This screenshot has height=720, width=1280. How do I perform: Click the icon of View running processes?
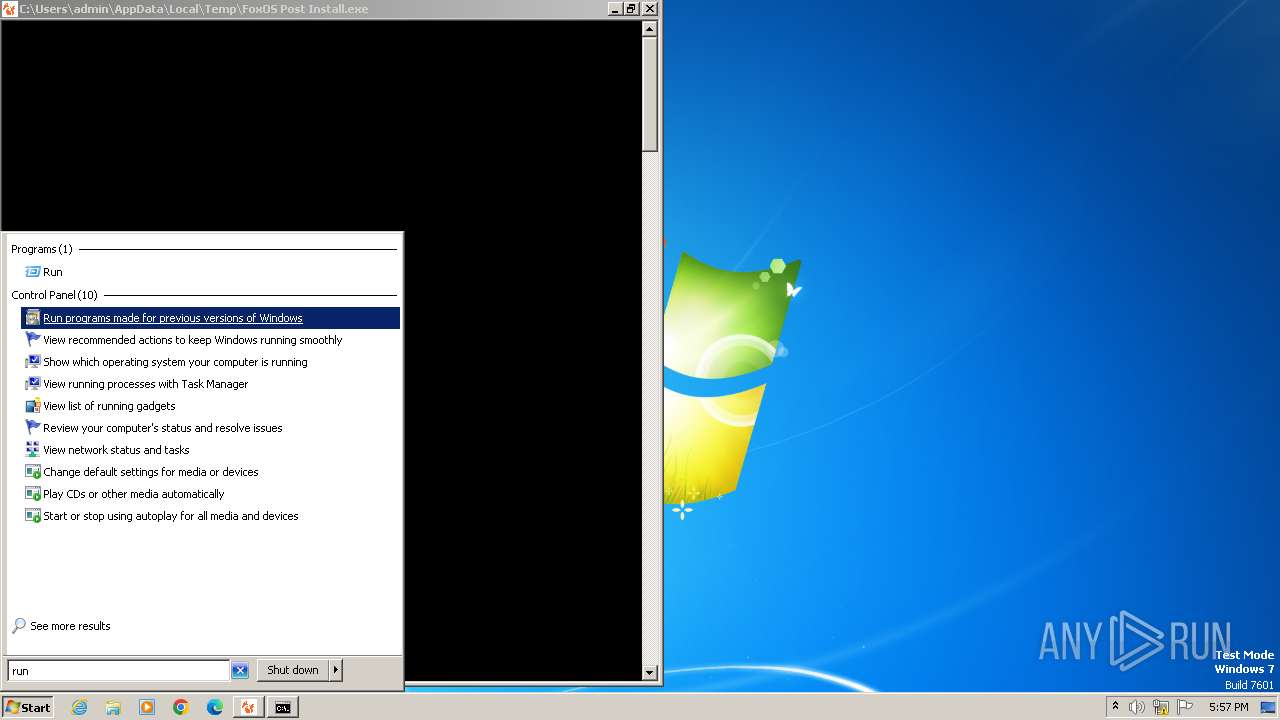pyautogui.click(x=33, y=384)
